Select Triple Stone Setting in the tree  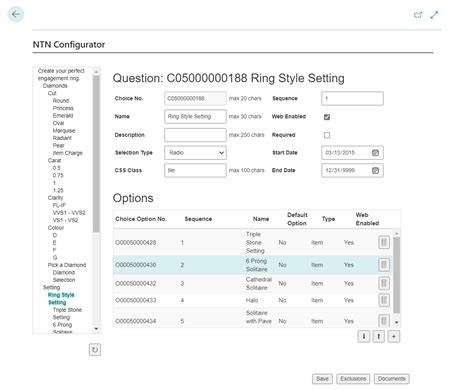point(67,314)
